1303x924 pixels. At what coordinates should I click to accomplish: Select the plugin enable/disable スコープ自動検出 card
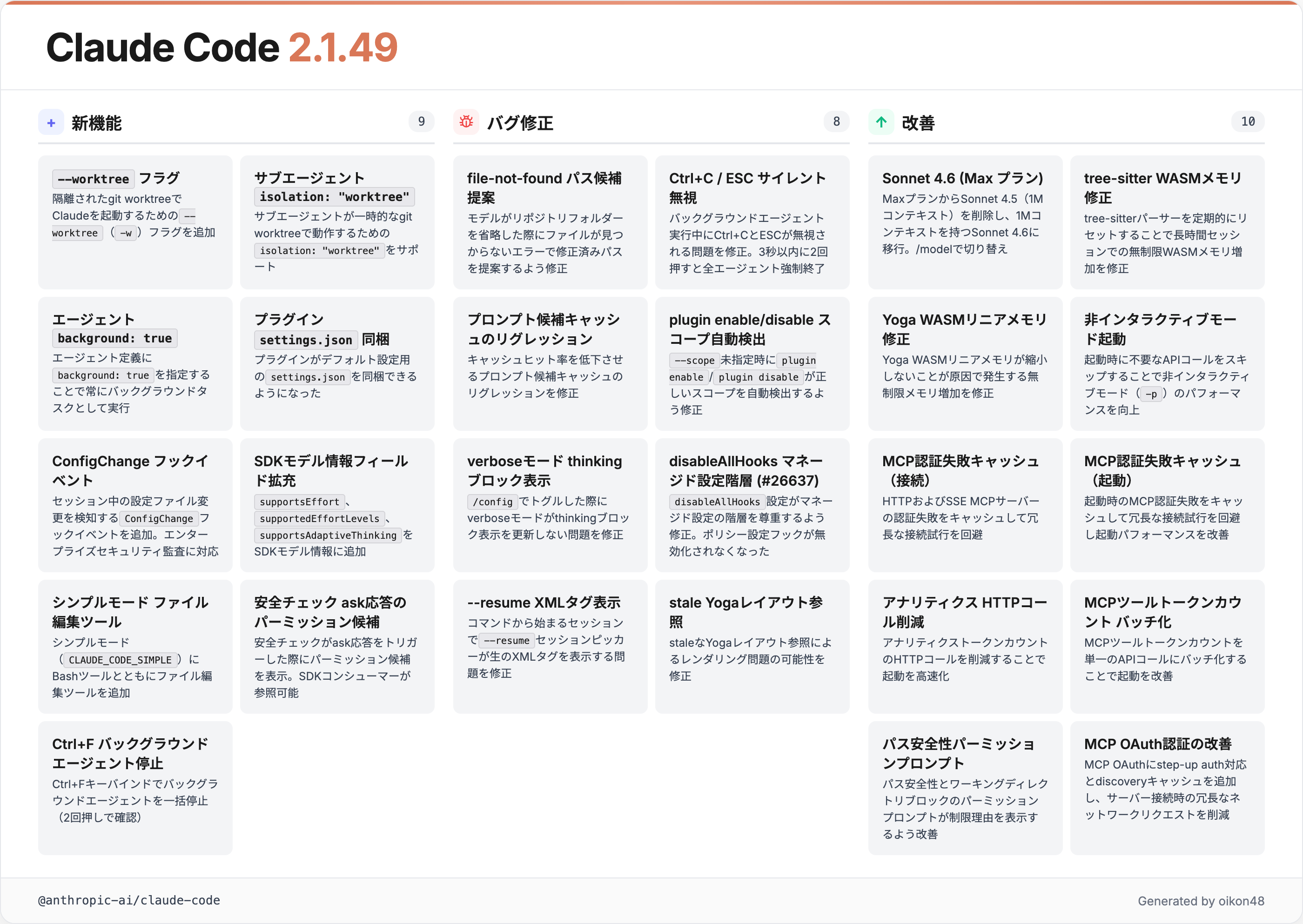(752, 363)
